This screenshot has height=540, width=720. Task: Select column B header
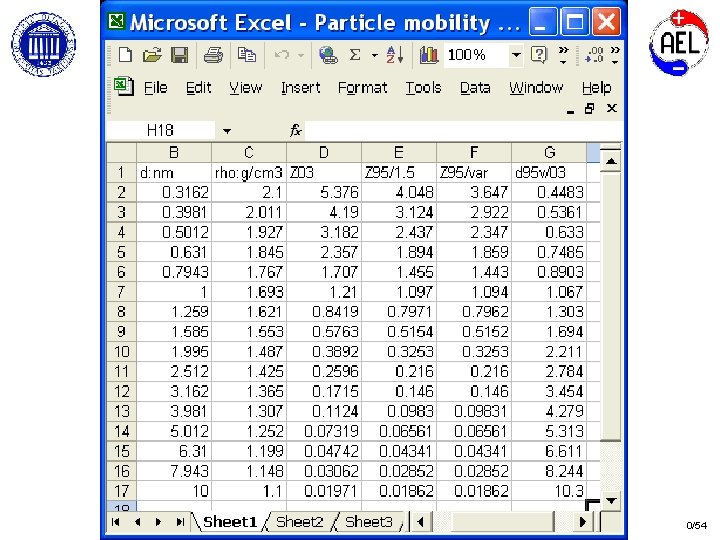point(174,152)
